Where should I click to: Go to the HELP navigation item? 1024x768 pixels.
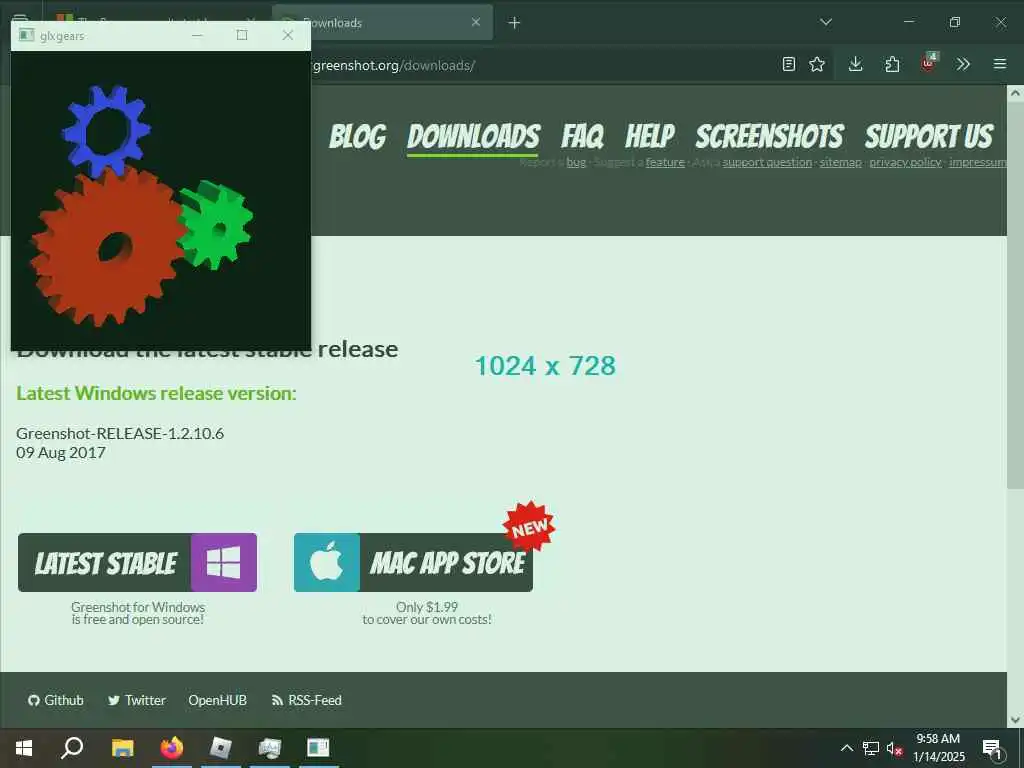pyautogui.click(x=650, y=136)
